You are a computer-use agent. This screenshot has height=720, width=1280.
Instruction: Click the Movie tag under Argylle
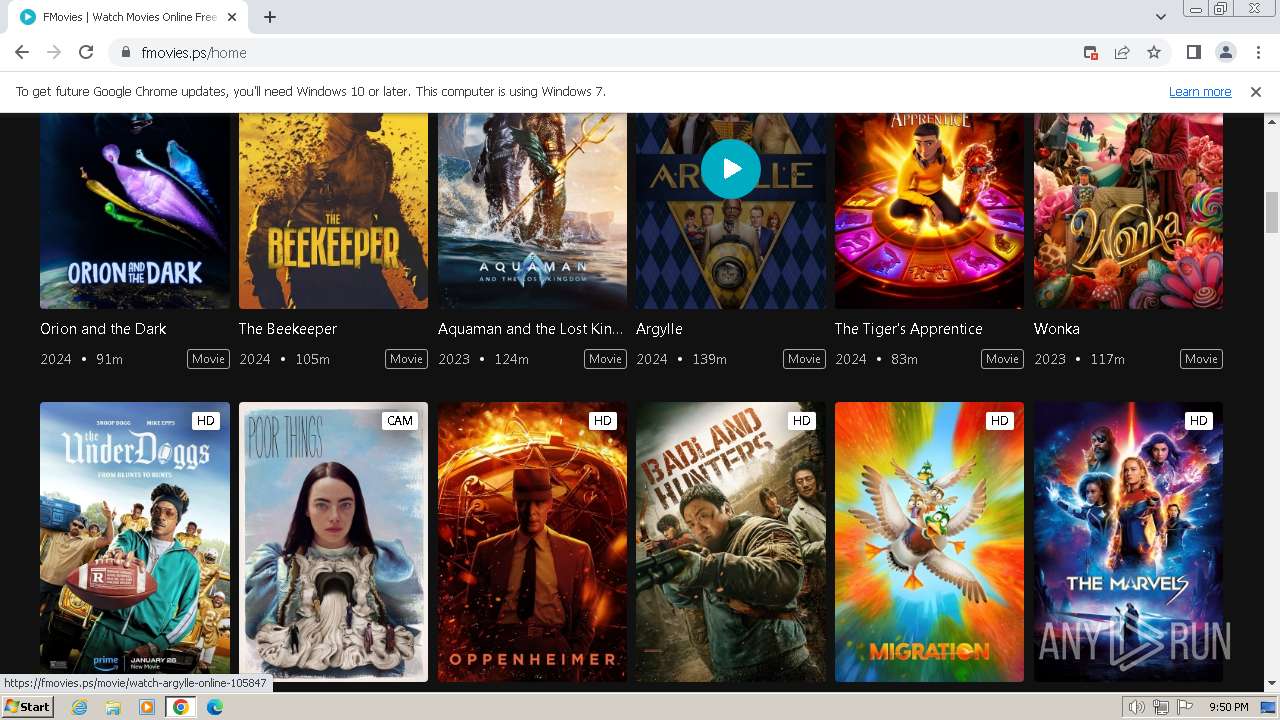[x=804, y=359]
